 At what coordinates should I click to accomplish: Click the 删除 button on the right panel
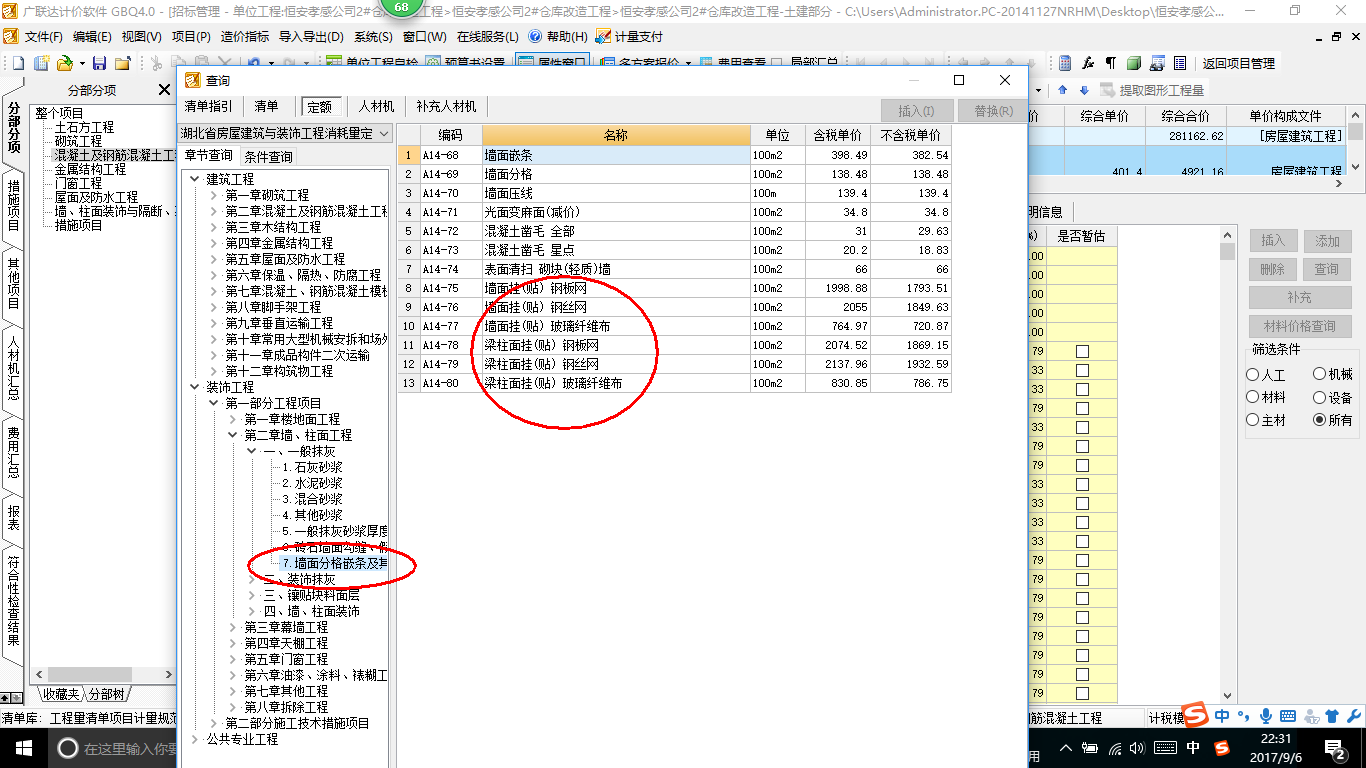pos(1273,269)
